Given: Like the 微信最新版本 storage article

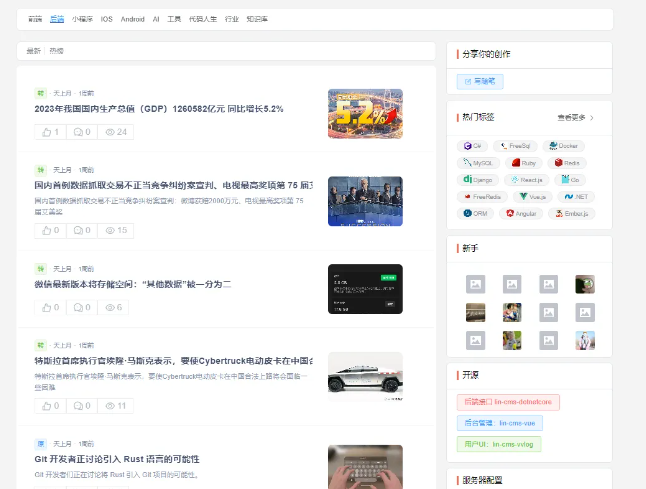Looking at the screenshot, I should (x=50, y=307).
